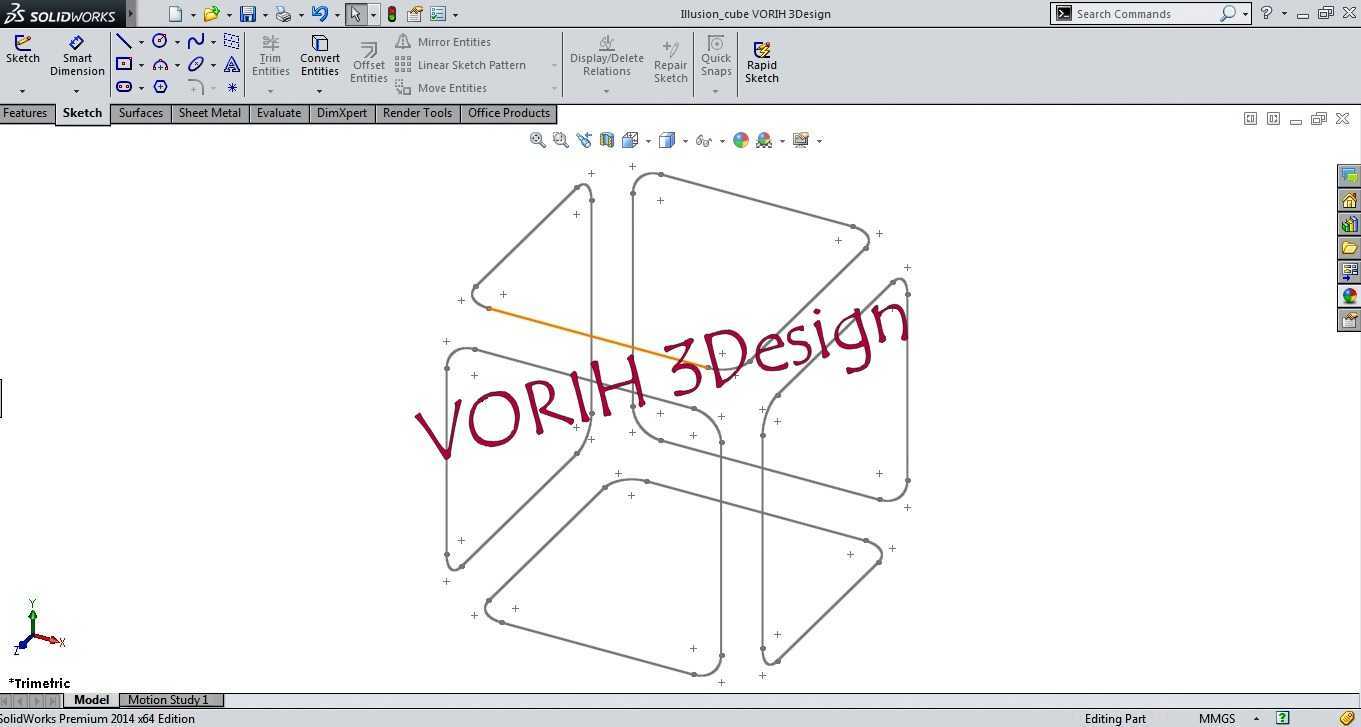Switch to the DimXpert tab

pos(342,113)
